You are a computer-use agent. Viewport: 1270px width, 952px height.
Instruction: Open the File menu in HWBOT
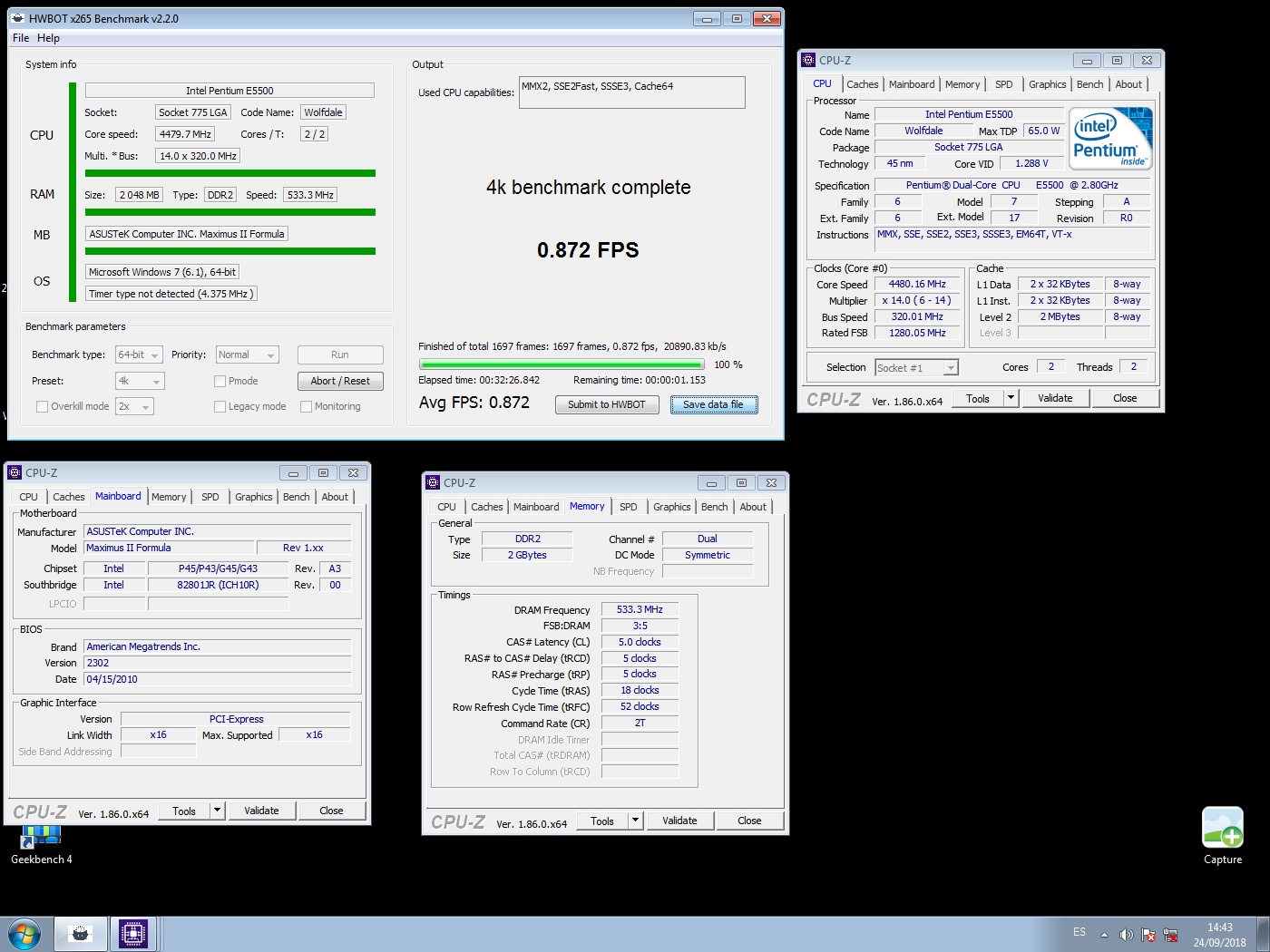[x=21, y=38]
